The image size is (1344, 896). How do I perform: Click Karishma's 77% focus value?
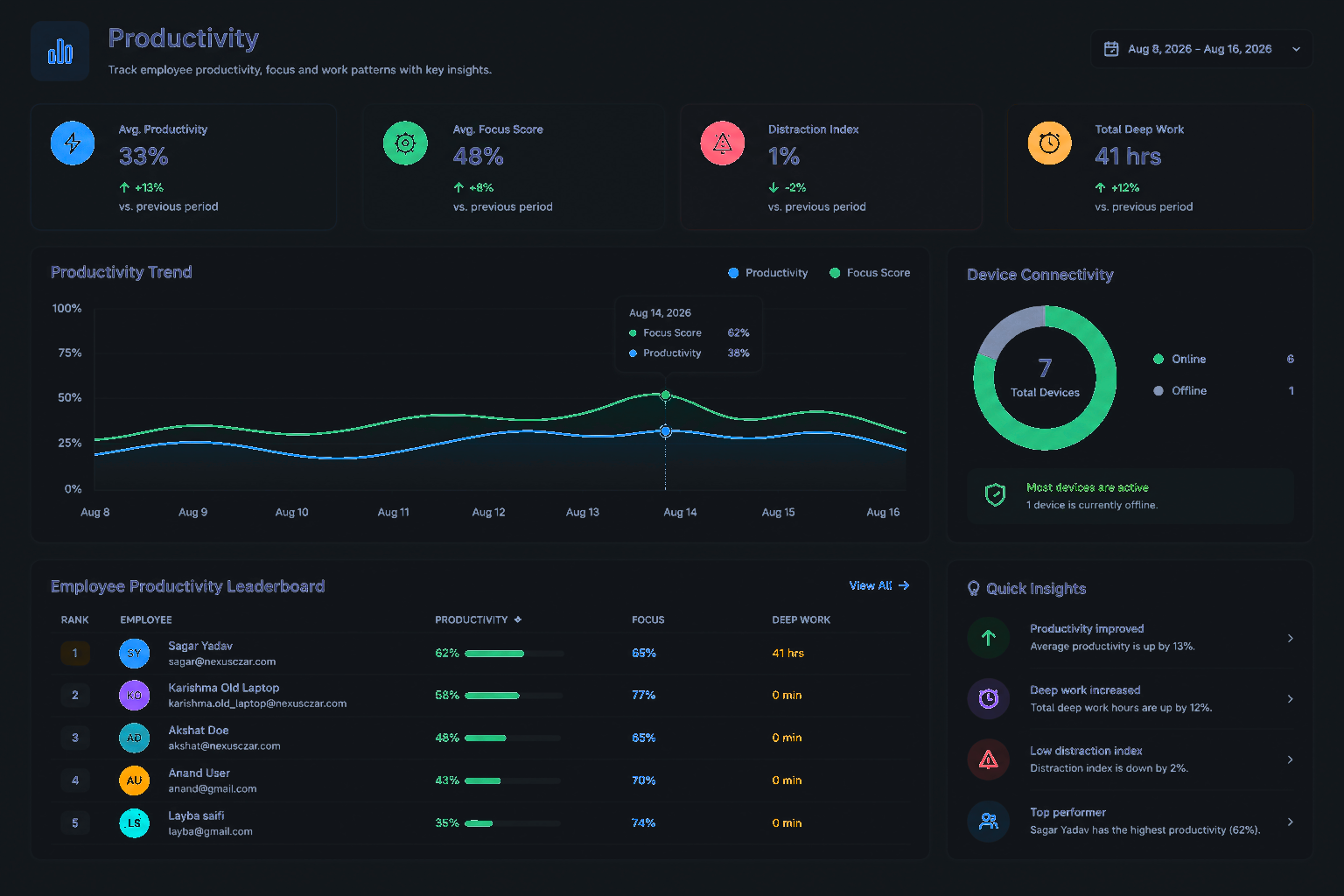coord(644,695)
